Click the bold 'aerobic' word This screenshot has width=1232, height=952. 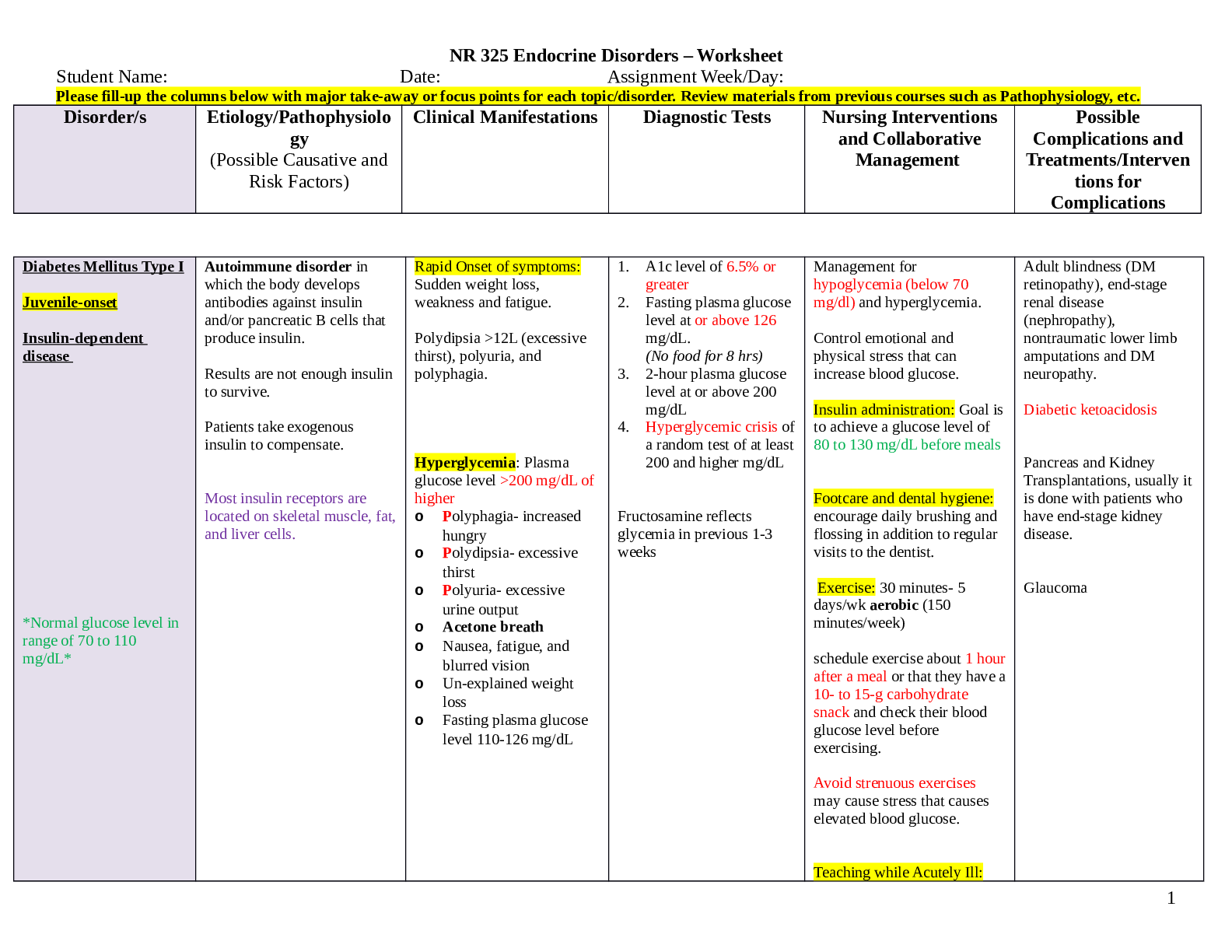point(894,605)
